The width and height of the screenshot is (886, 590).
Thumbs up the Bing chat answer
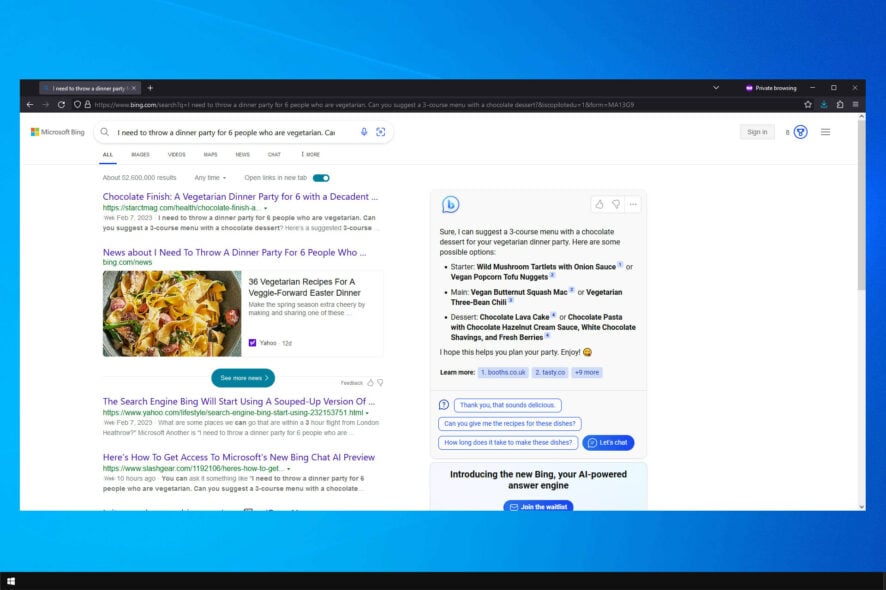[x=600, y=203]
